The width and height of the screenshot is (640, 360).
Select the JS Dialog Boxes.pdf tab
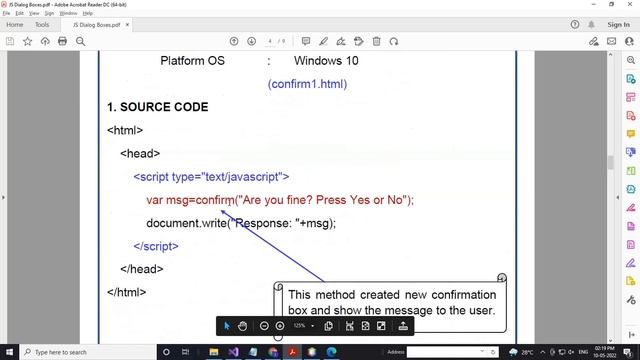96,25
